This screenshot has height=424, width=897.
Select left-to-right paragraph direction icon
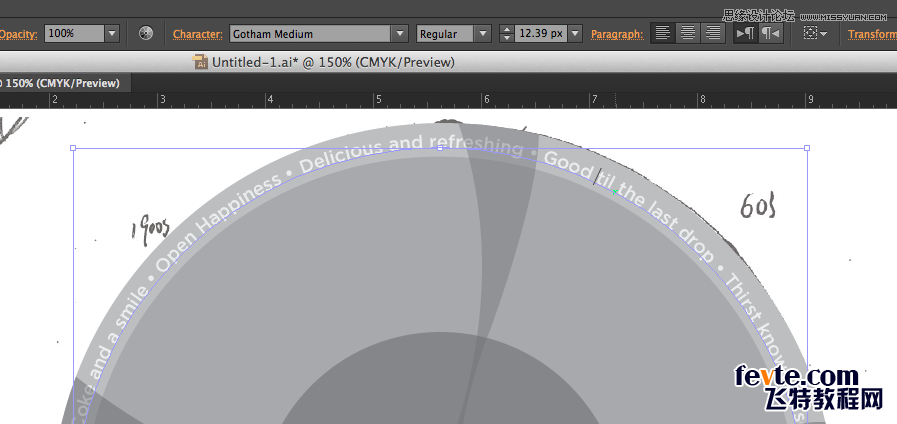pos(745,33)
